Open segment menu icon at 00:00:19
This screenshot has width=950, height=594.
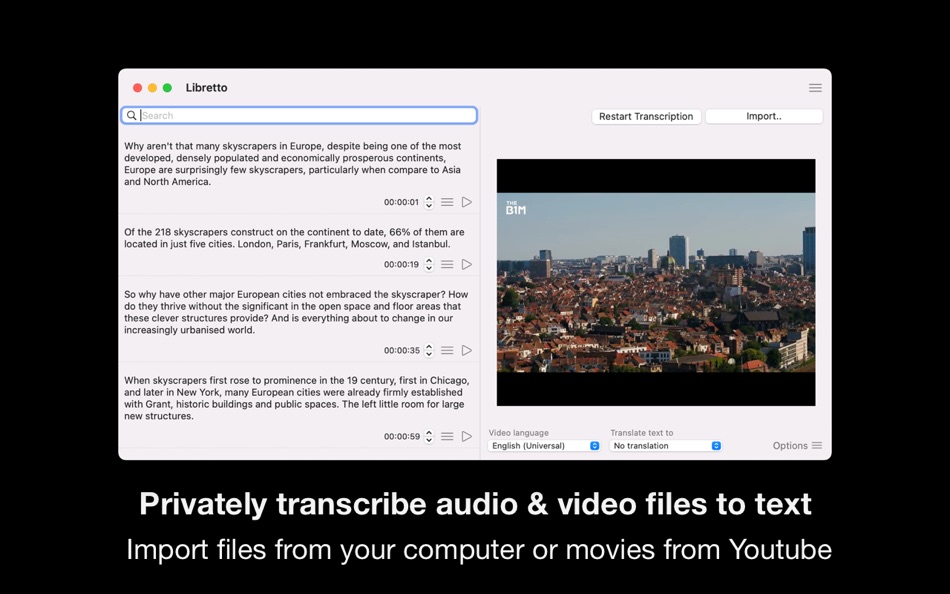tap(447, 264)
